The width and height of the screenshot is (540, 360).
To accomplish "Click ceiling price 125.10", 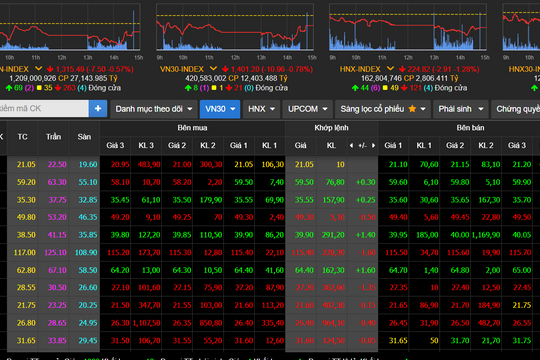I will 55,253.
